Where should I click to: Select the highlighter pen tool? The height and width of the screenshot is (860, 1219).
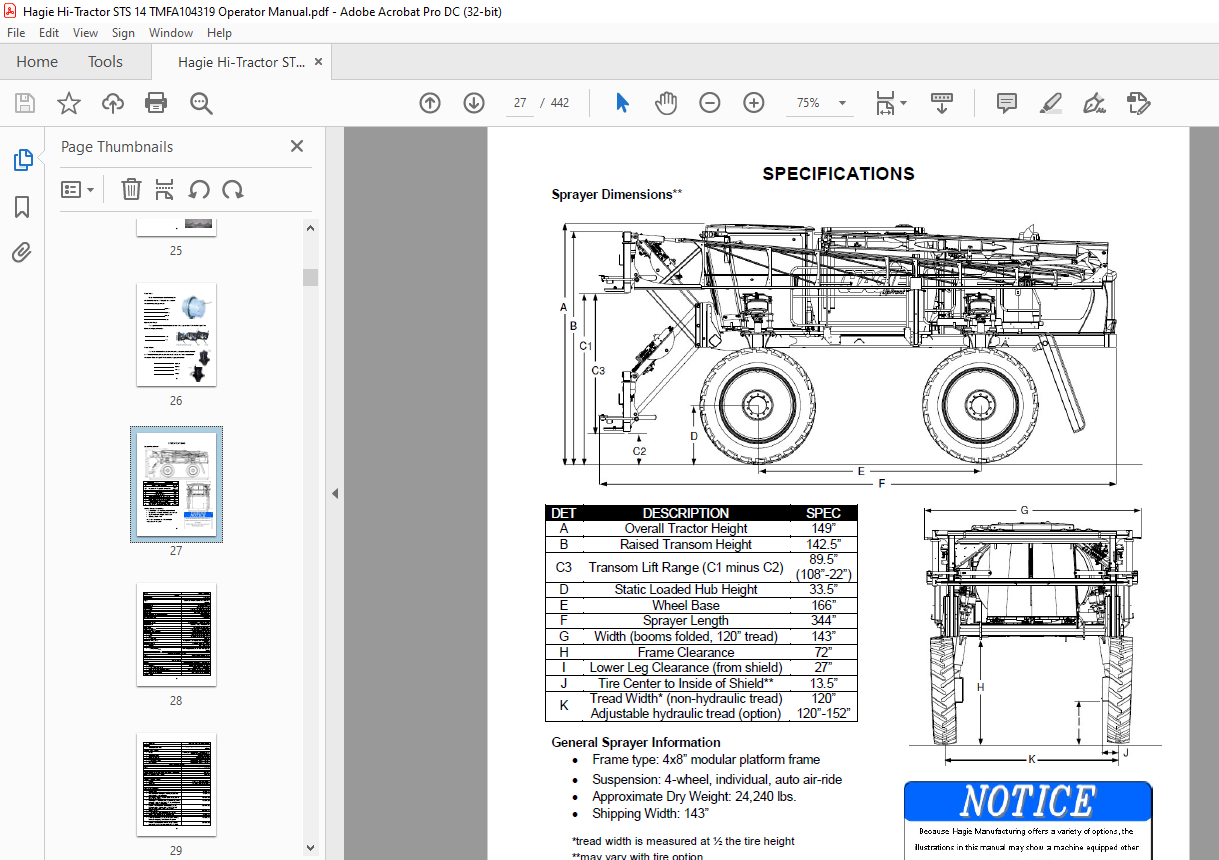click(1050, 103)
